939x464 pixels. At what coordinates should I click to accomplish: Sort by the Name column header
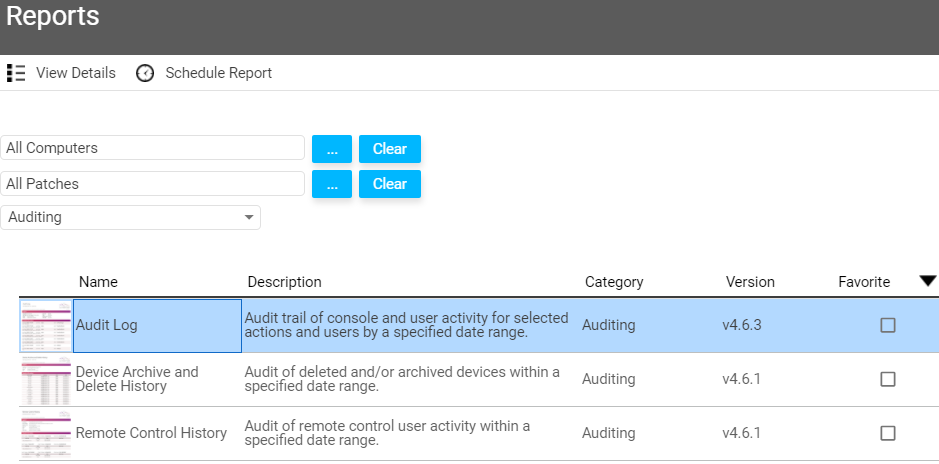pos(98,282)
